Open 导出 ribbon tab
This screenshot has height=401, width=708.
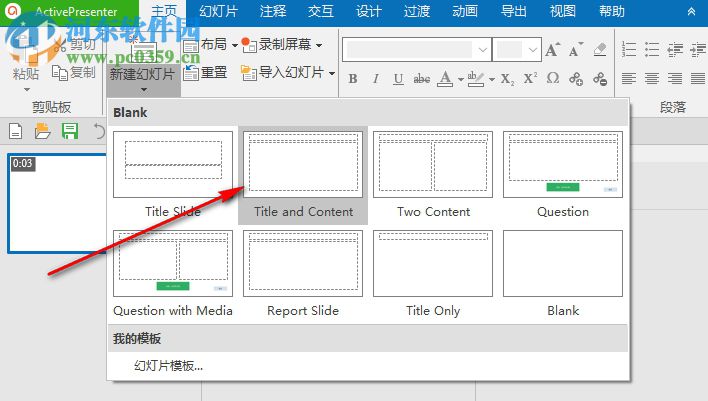pos(513,11)
